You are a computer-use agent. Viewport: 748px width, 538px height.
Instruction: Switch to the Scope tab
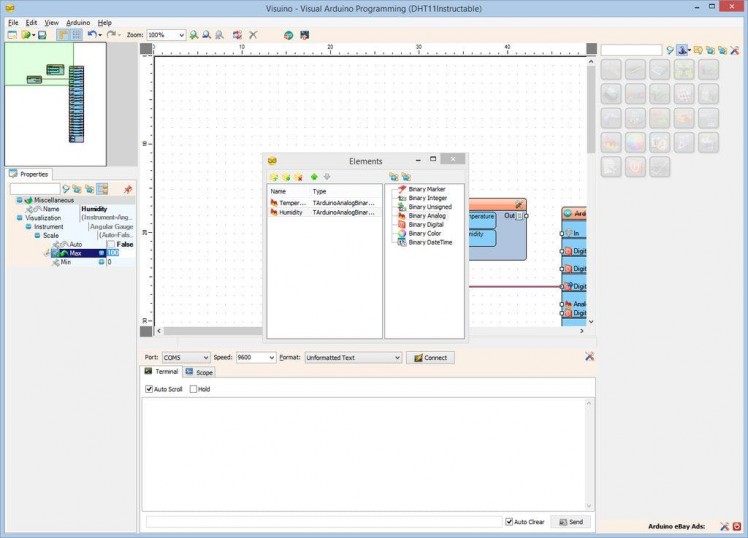point(199,372)
